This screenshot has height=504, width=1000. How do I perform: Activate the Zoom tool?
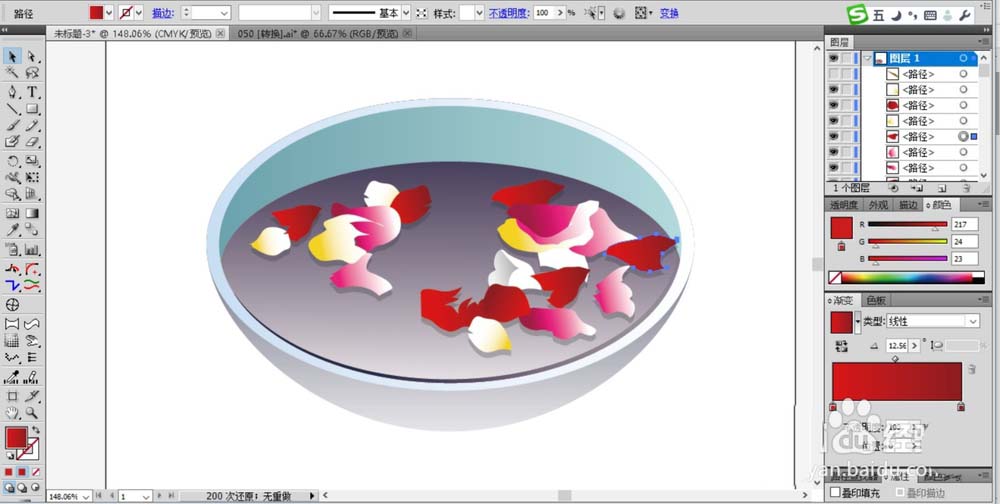coord(32,413)
